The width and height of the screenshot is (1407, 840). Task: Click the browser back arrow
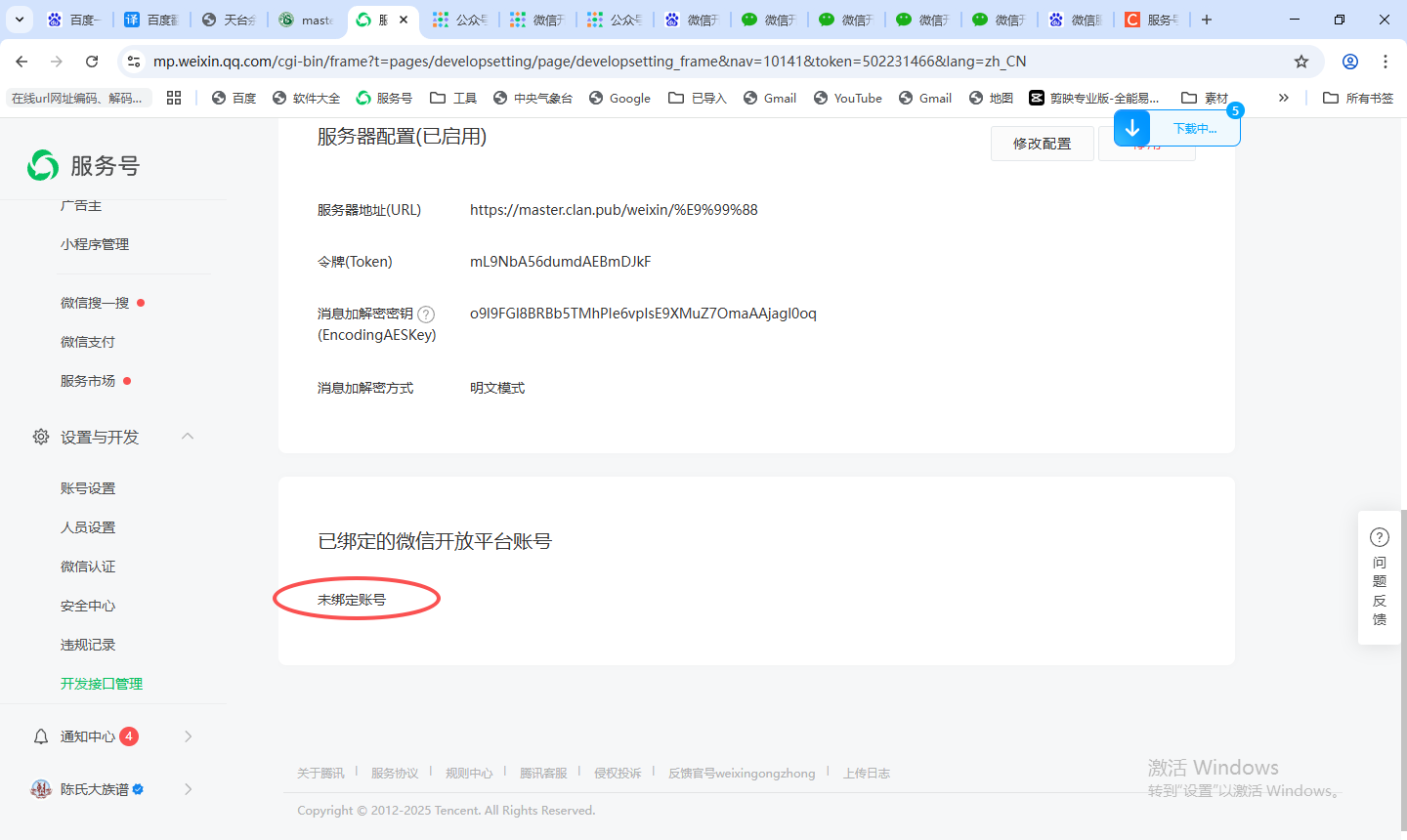pos(21,61)
